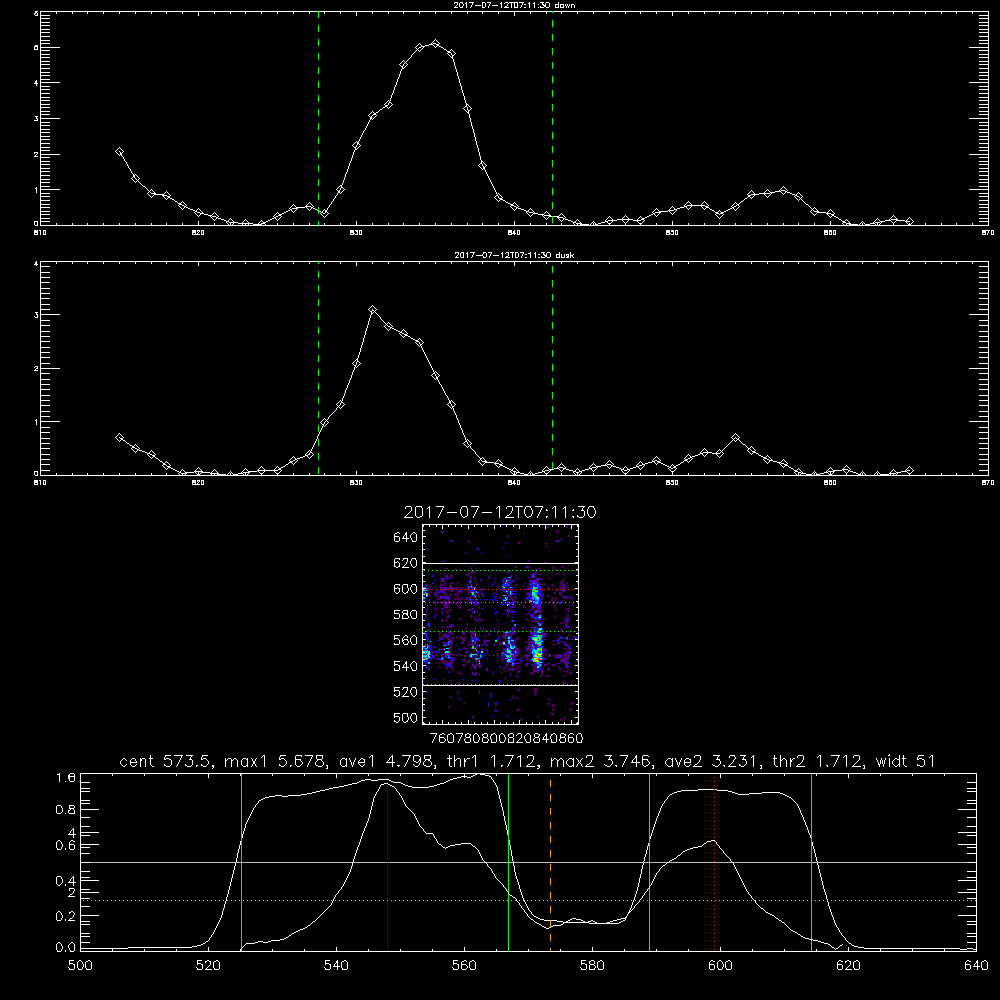Click the 'ave2 3.231' statistic
Viewport: 1000px width, 1000px height.
(x=710, y=761)
